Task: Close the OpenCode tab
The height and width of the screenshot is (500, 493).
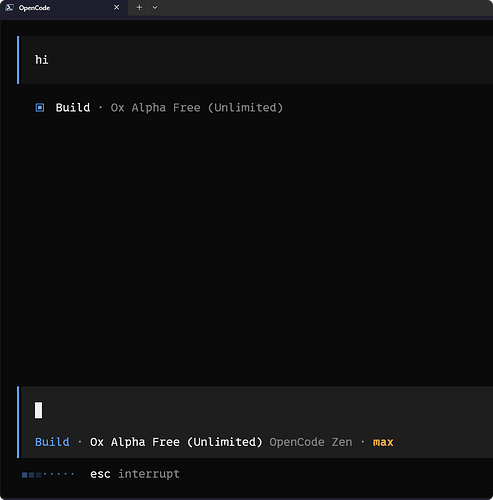Action: click(116, 7)
